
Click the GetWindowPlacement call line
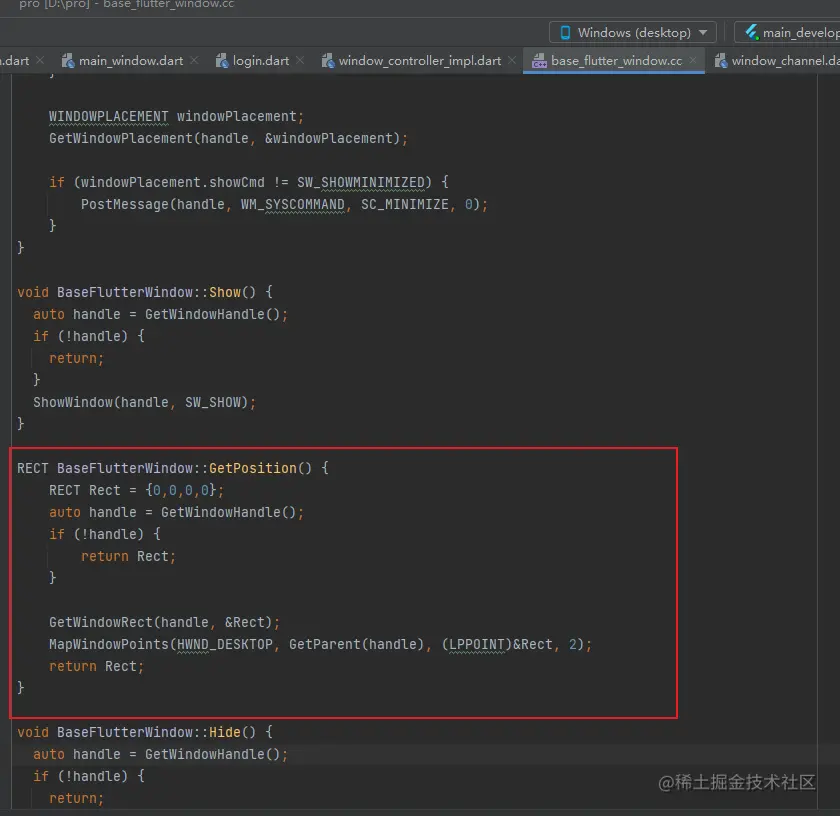point(228,139)
